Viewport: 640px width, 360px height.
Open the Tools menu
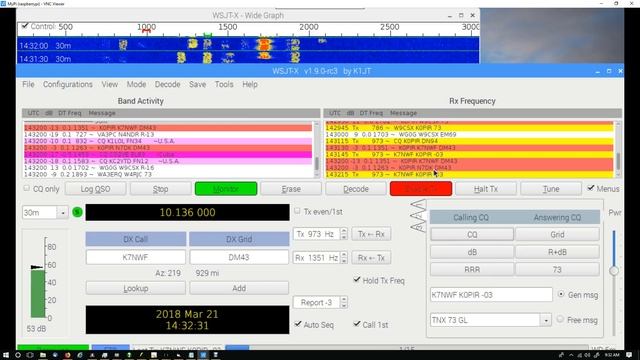click(224, 84)
